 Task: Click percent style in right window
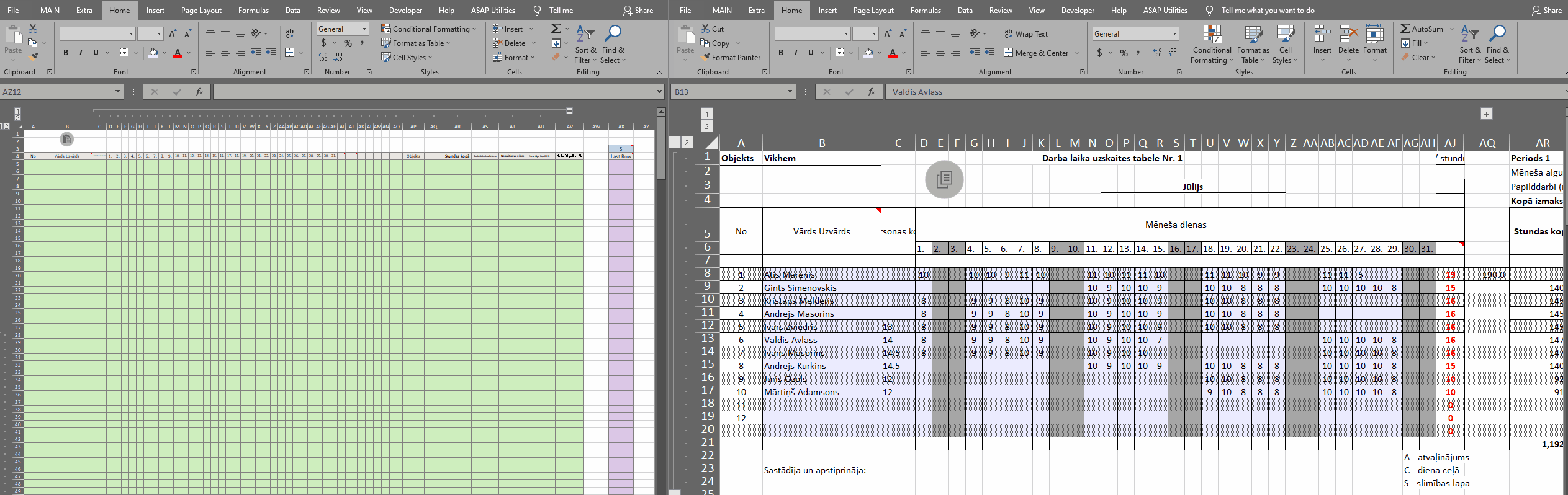[x=1124, y=53]
